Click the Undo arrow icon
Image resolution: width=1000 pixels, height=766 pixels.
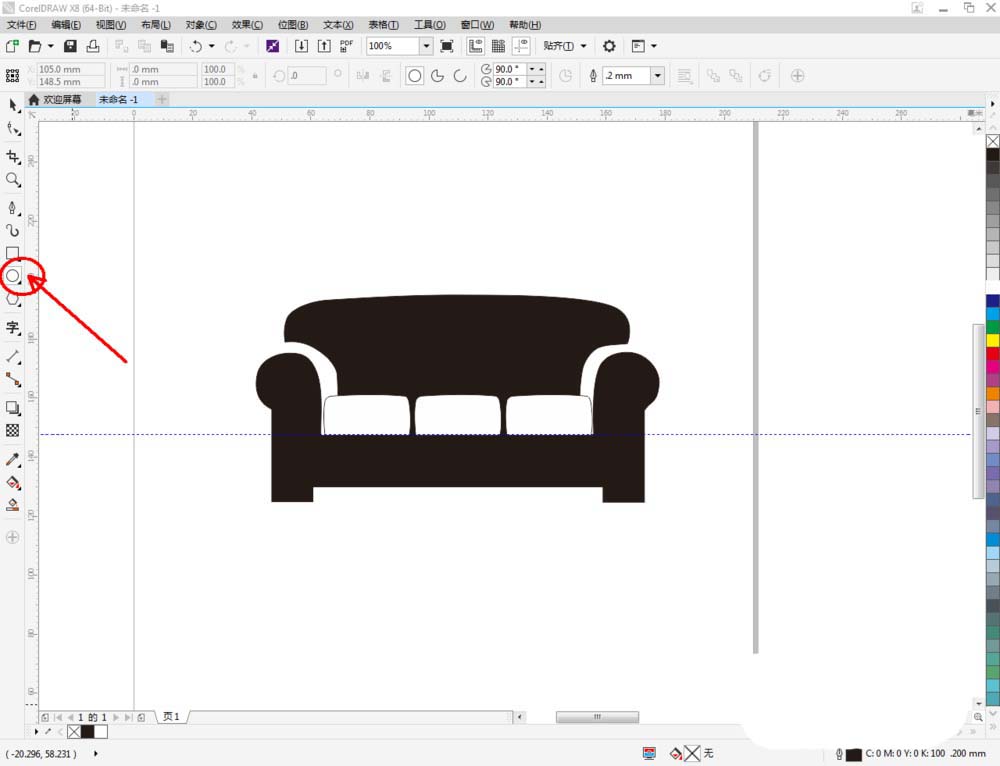click(x=196, y=46)
